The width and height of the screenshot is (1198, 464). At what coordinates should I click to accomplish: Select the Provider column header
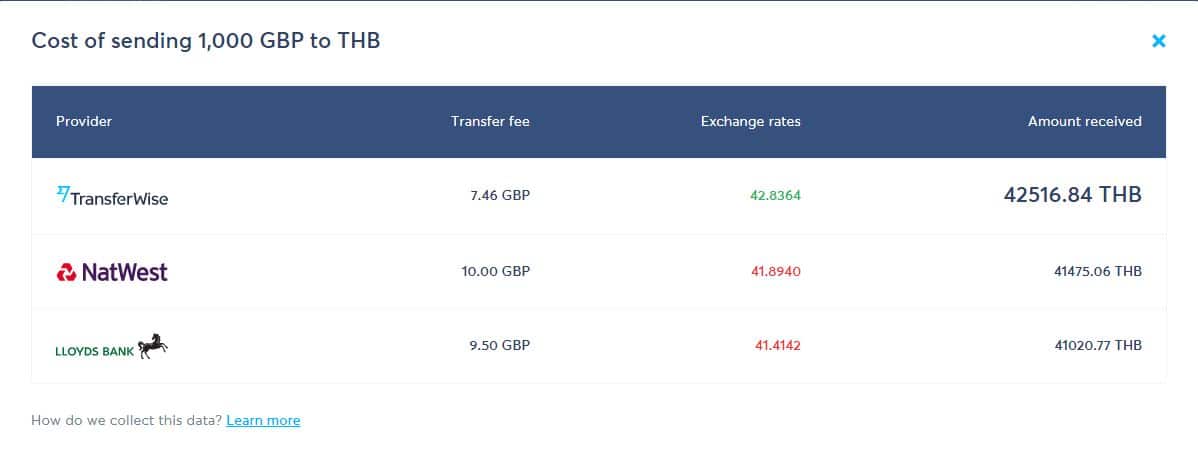click(x=84, y=122)
